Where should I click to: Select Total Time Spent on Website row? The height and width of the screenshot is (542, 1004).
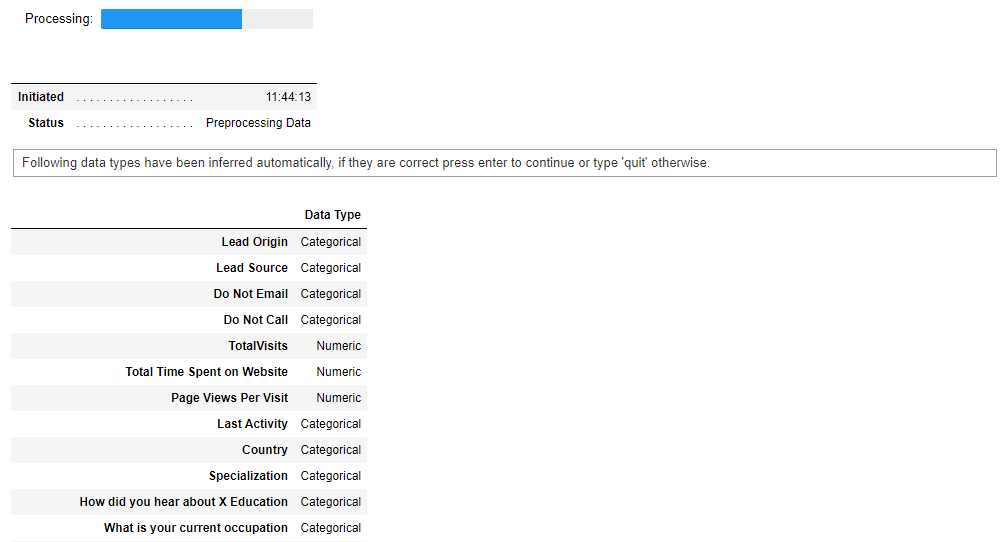[x=206, y=372]
